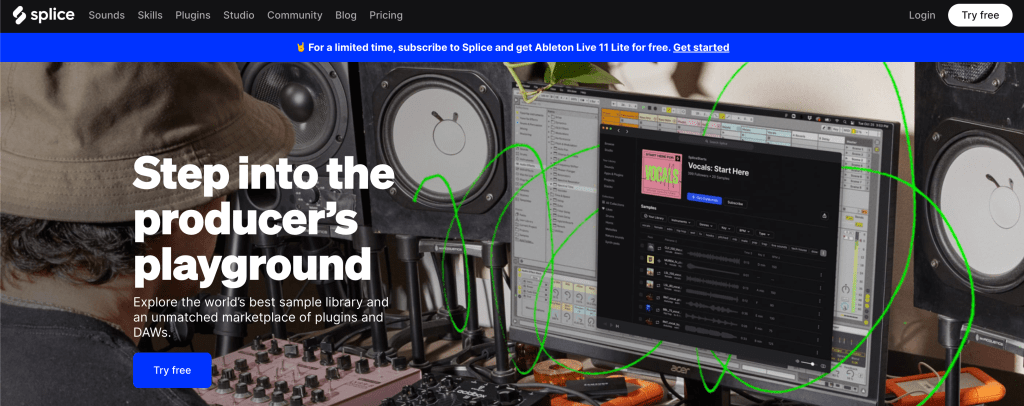Open Plugins in the navigation bar
Viewport: 1024px width, 406px height.
tap(192, 16)
